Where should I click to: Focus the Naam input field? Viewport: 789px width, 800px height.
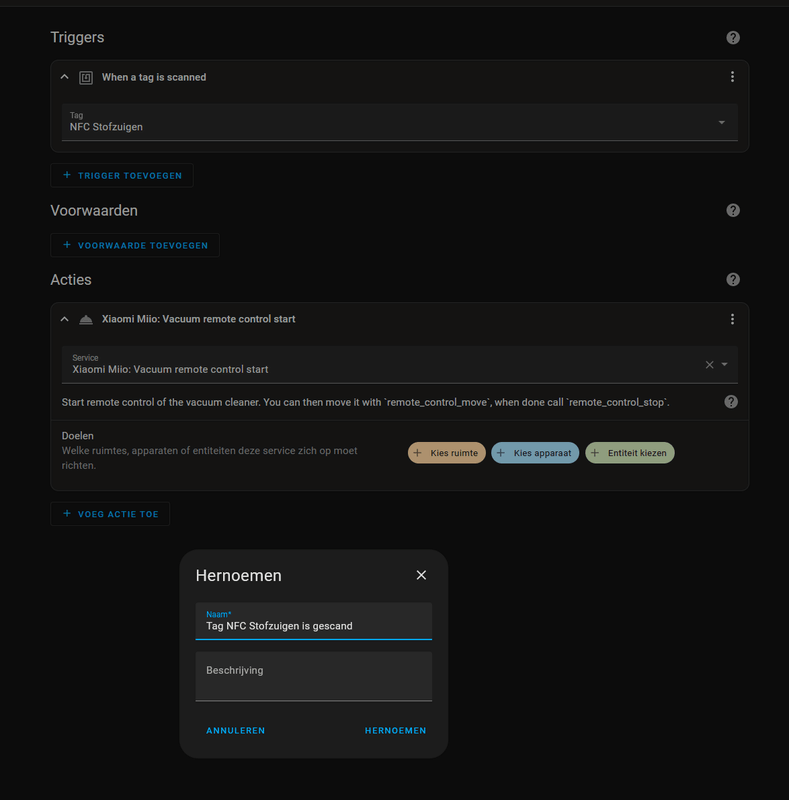click(314, 621)
